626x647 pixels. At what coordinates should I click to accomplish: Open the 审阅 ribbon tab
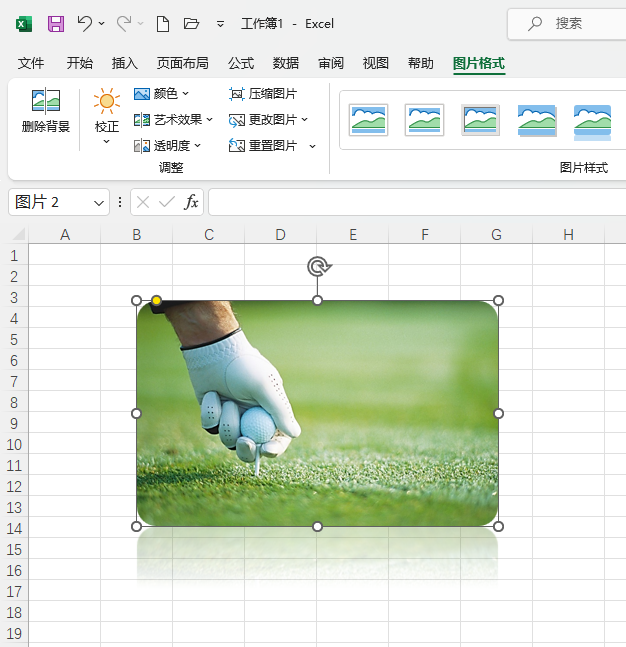coord(331,63)
